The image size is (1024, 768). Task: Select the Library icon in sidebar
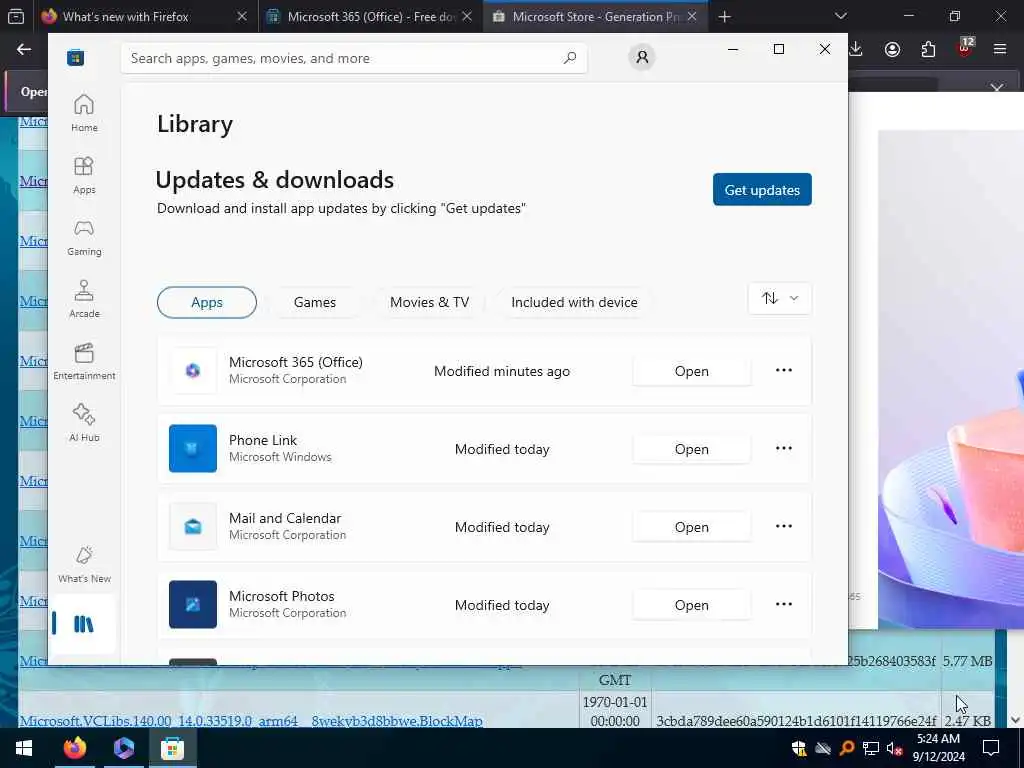tap(84, 624)
